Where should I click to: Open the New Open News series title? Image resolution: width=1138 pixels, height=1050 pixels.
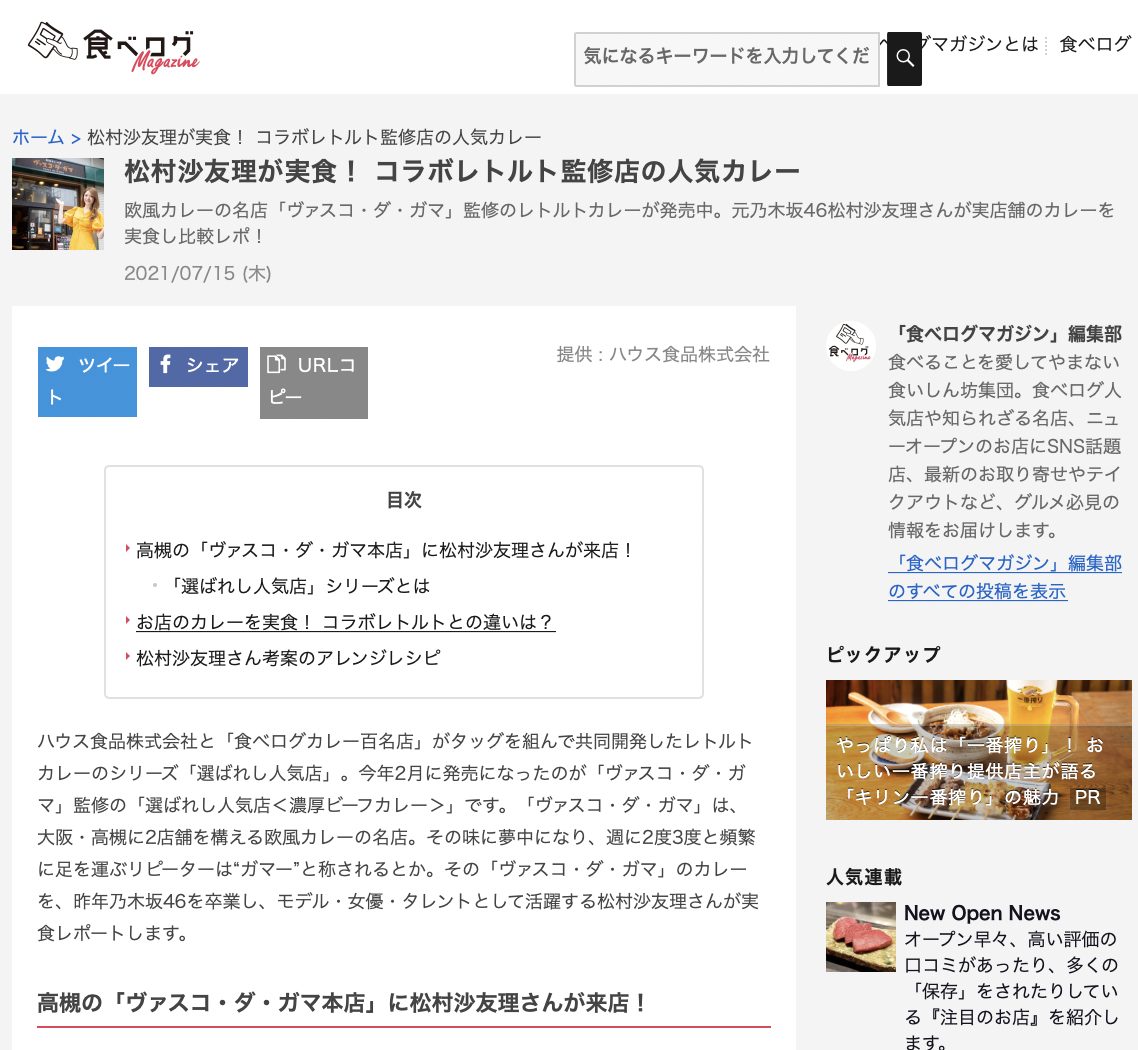[x=981, y=913]
